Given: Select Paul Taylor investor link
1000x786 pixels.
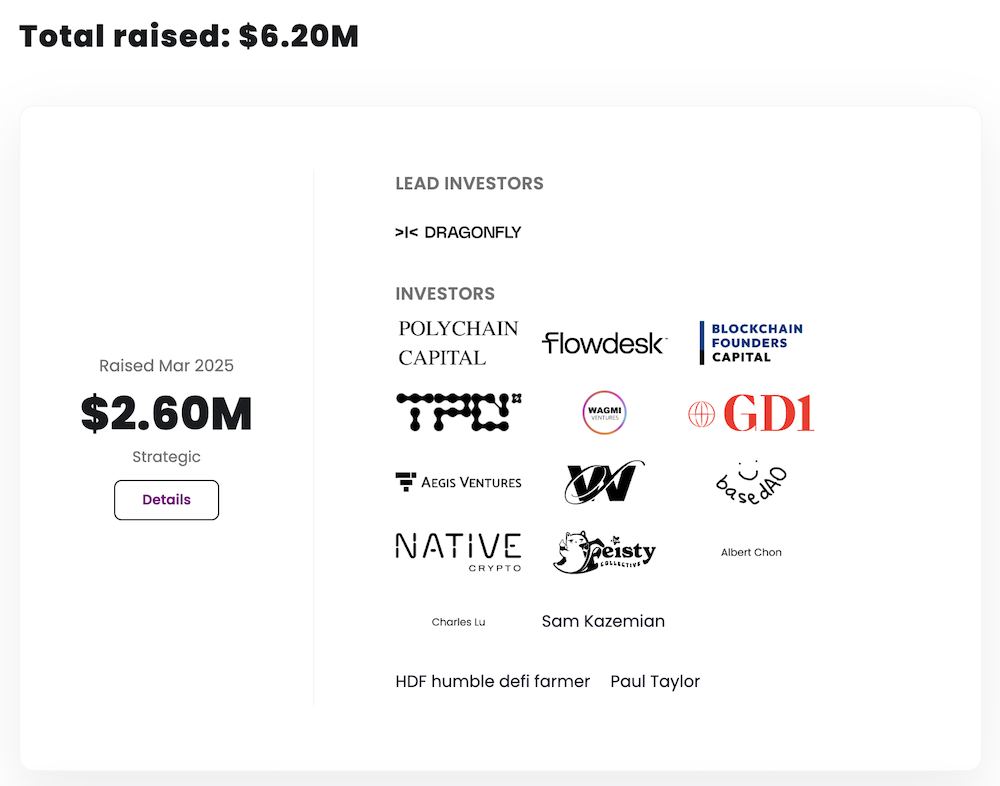Looking at the screenshot, I should pos(655,681).
